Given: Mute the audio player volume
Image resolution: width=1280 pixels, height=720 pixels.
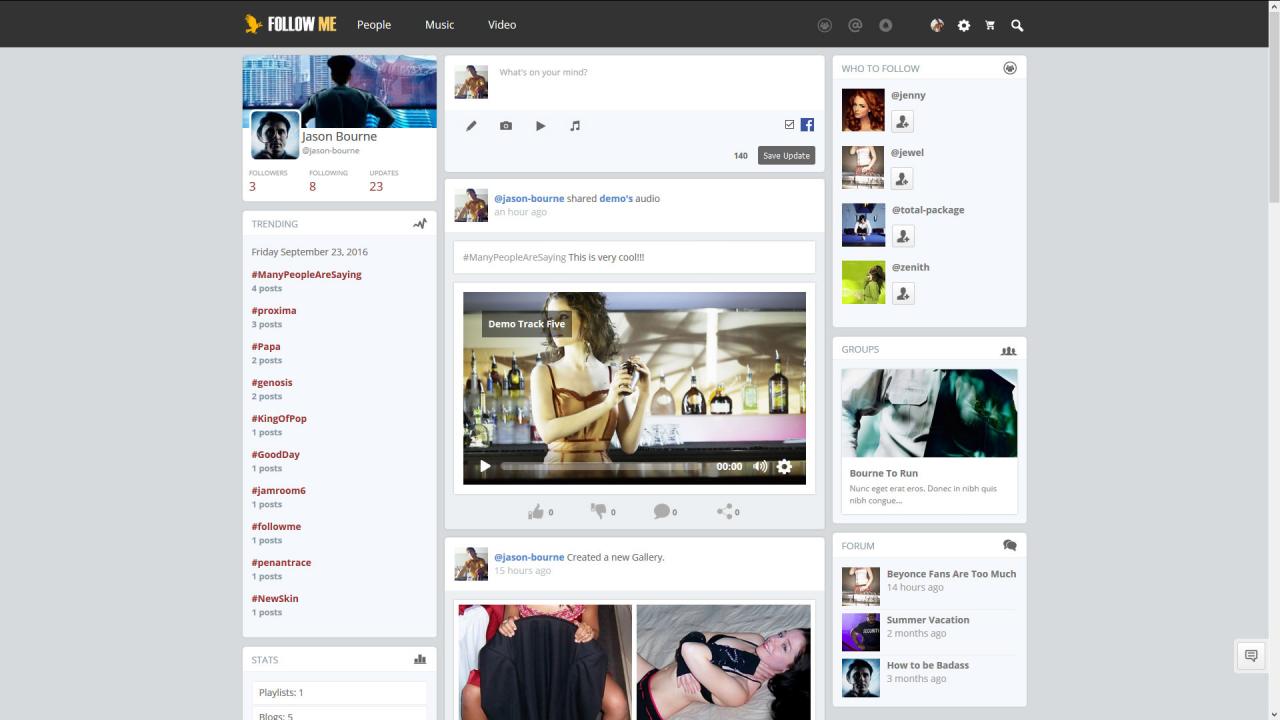Looking at the screenshot, I should (x=760, y=466).
